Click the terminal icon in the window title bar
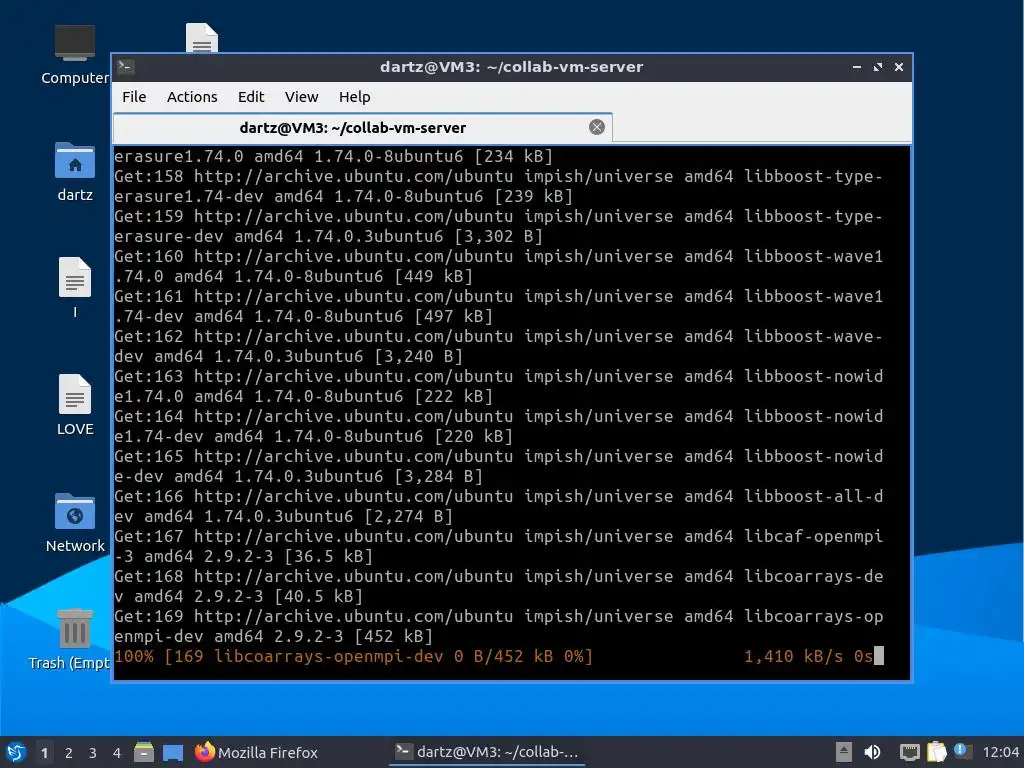The height and width of the screenshot is (768, 1024). click(126, 67)
